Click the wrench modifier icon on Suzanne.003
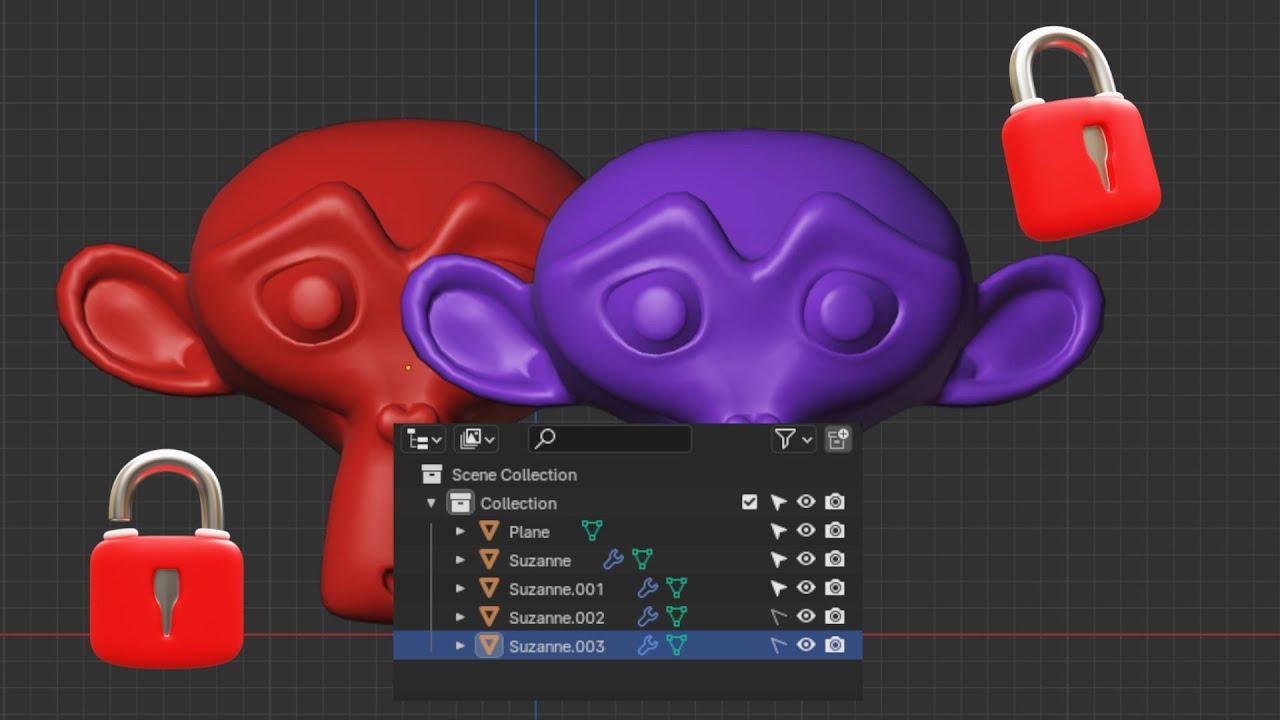This screenshot has width=1280, height=720. (650, 642)
